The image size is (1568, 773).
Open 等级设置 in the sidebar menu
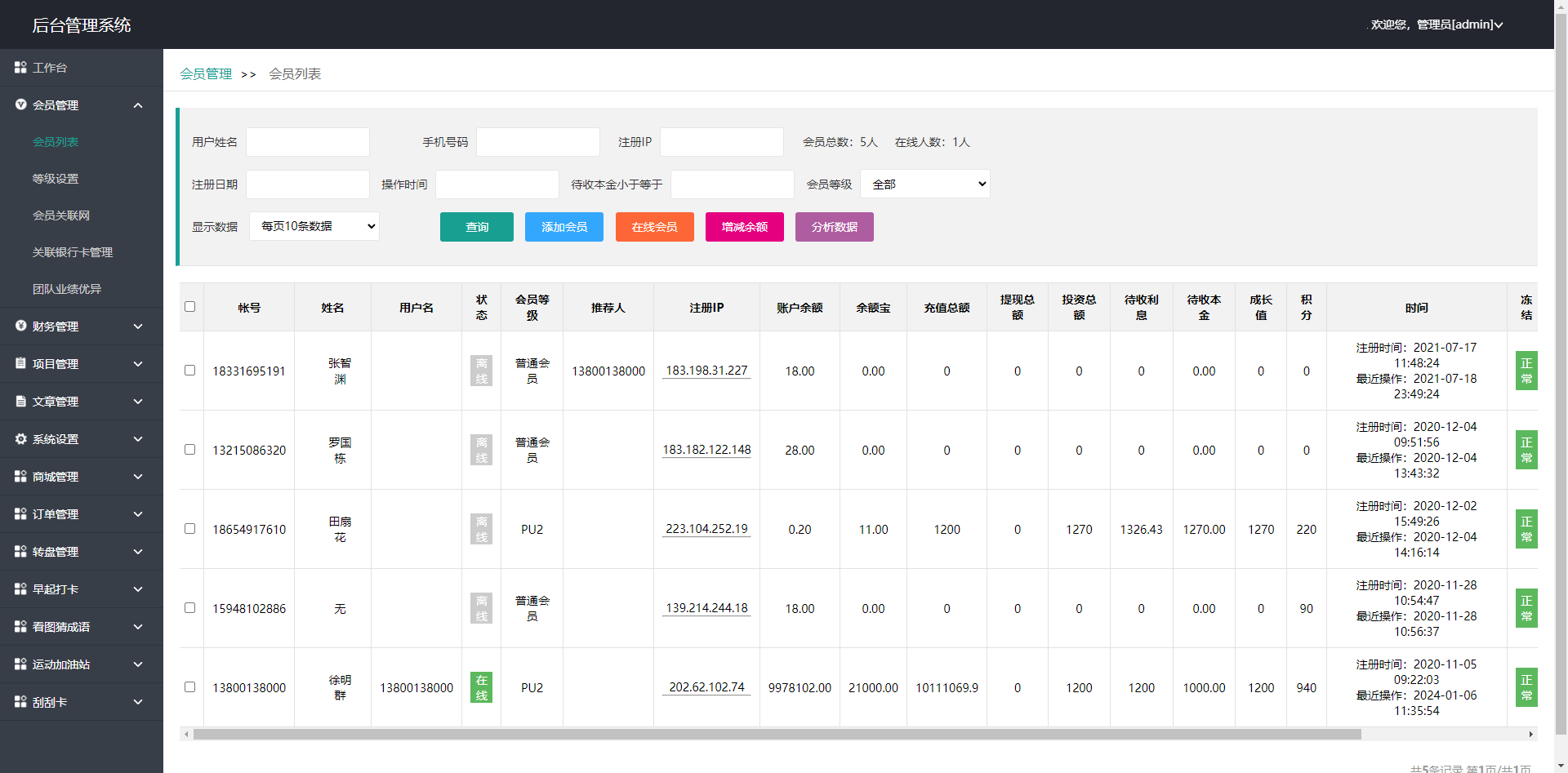56,179
